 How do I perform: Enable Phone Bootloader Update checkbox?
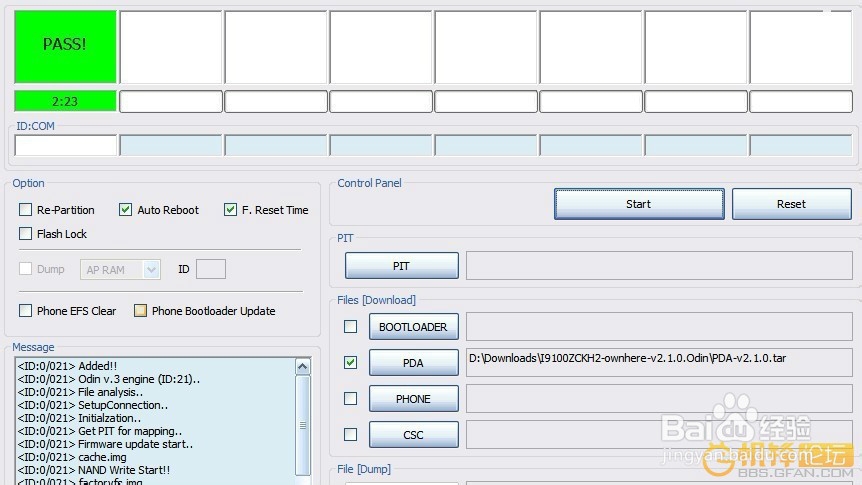[x=140, y=311]
